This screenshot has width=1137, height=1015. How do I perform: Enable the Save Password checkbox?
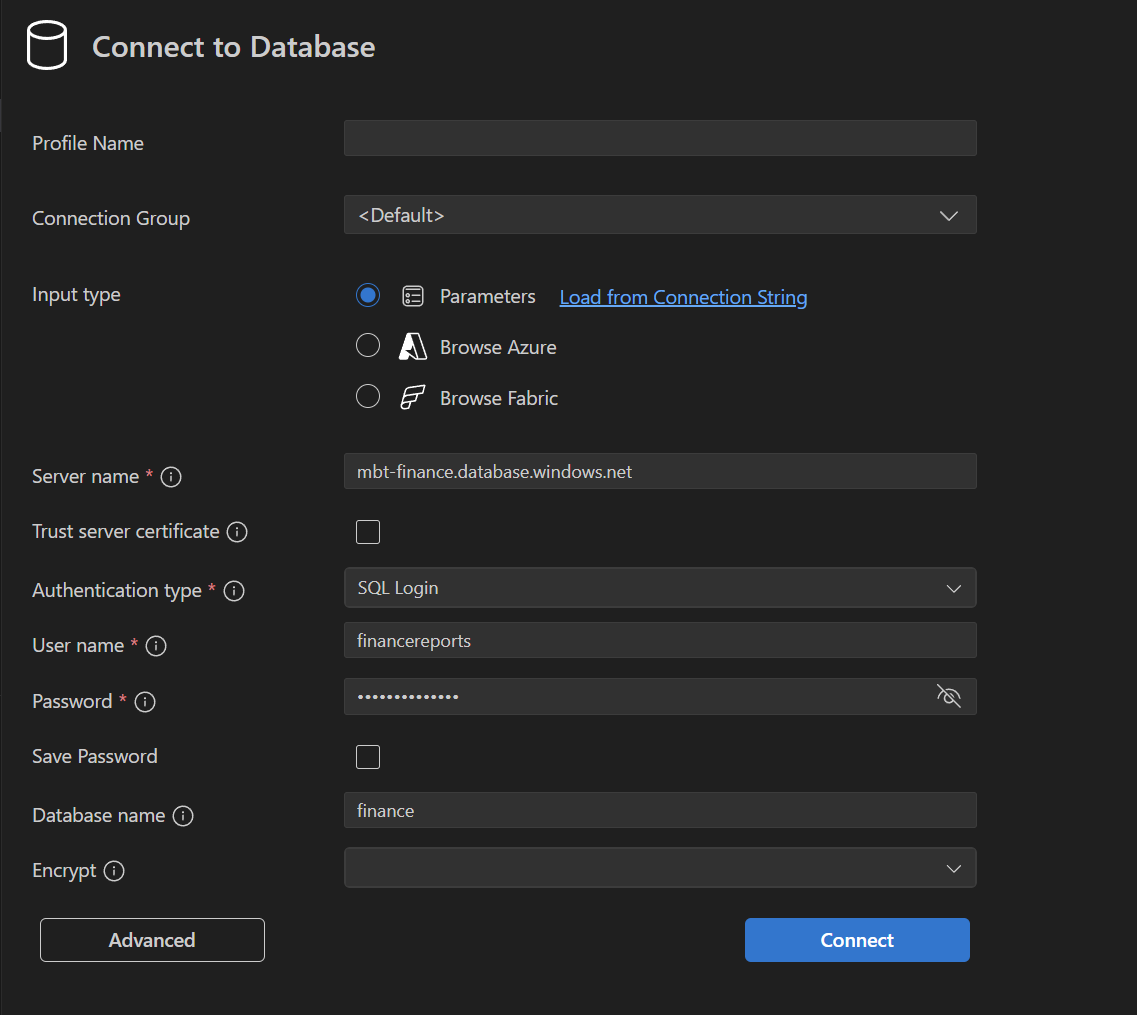click(368, 757)
